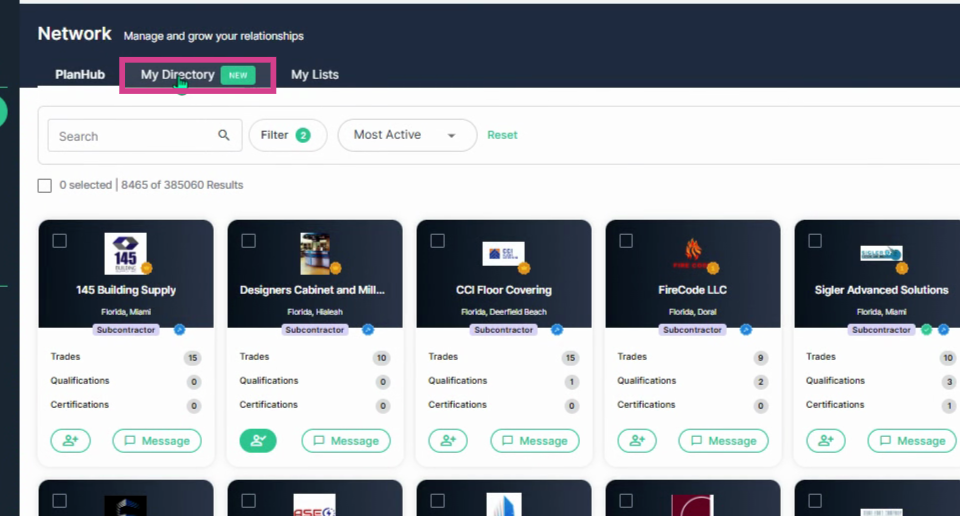This screenshot has height=516, width=960.
Task: Open the CCI Floor Covering logo
Action: click(x=503, y=253)
